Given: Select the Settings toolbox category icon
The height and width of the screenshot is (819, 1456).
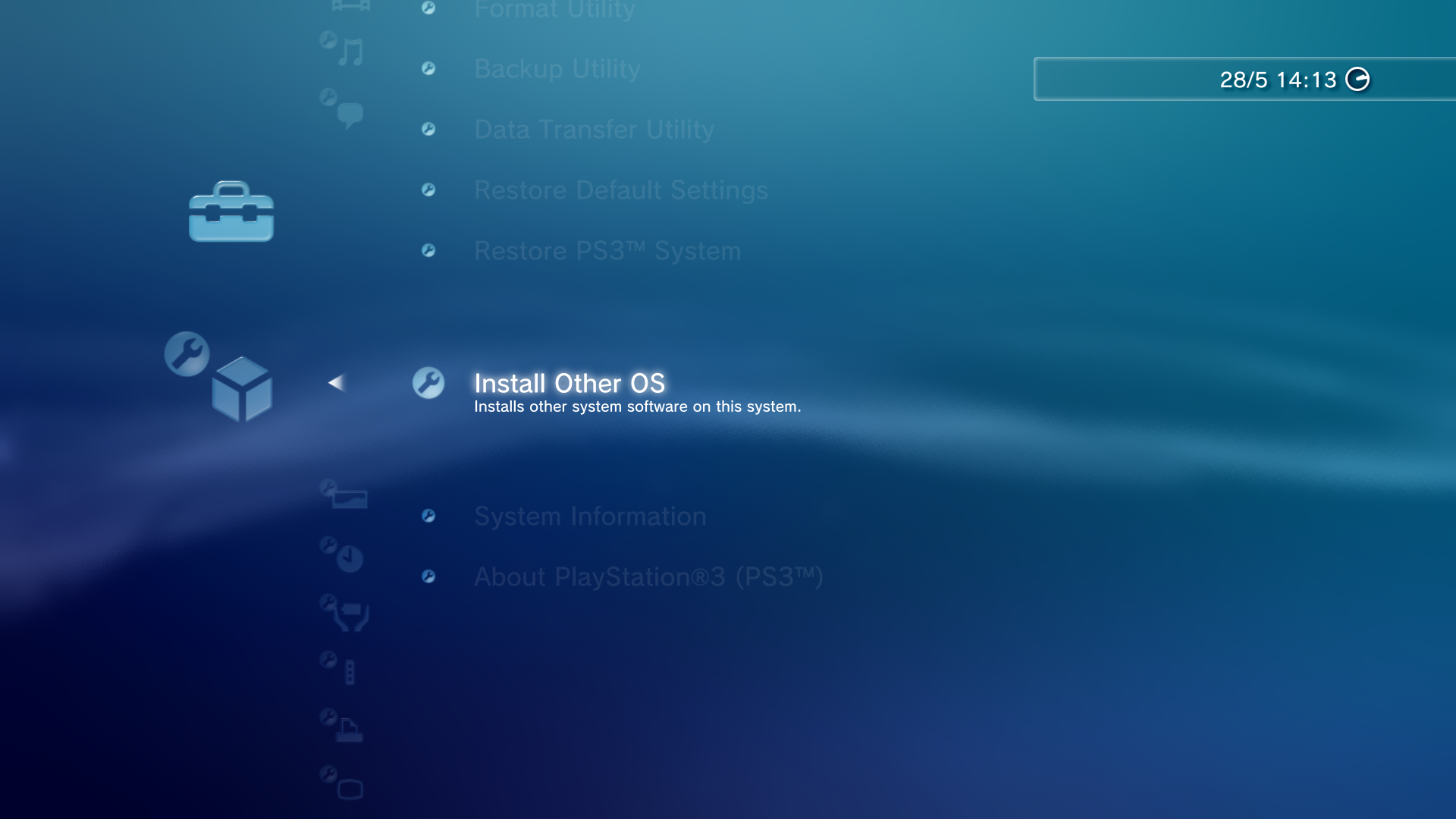Looking at the screenshot, I should (x=231, y=212).
